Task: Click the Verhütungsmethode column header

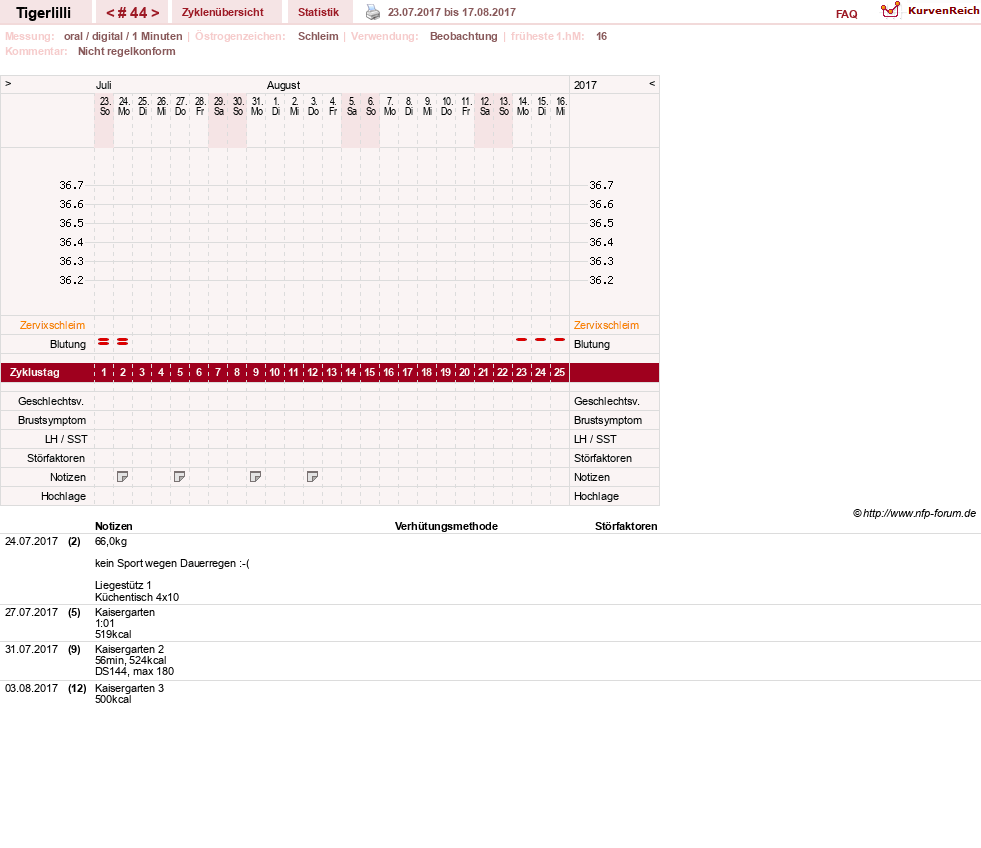Action: [x=446, y=526]
